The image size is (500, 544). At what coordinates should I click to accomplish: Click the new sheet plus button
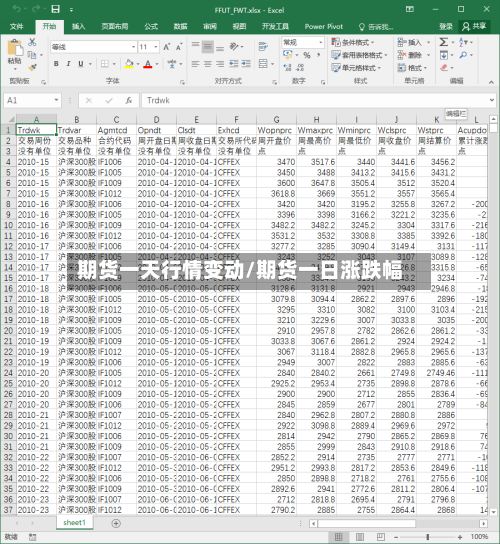[116, 523]
